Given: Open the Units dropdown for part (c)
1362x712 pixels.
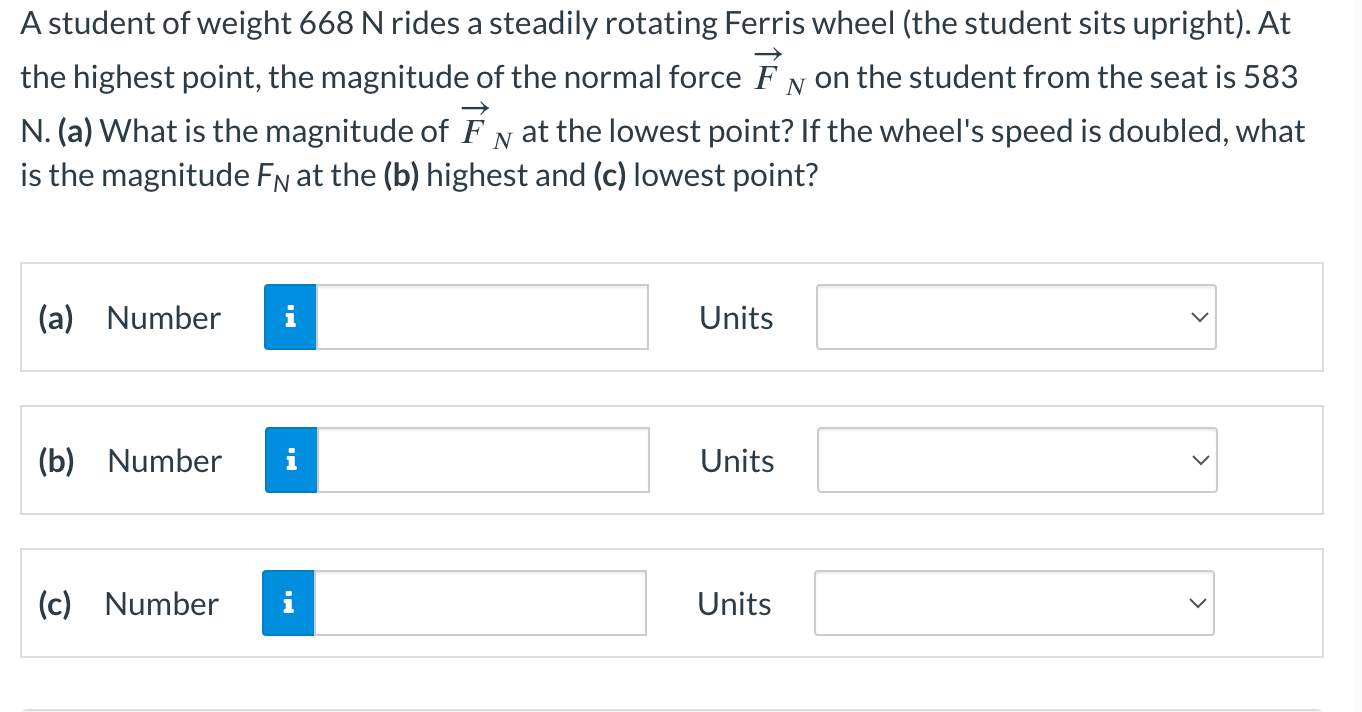Looking at the screenshot, I should point(1014,604).
